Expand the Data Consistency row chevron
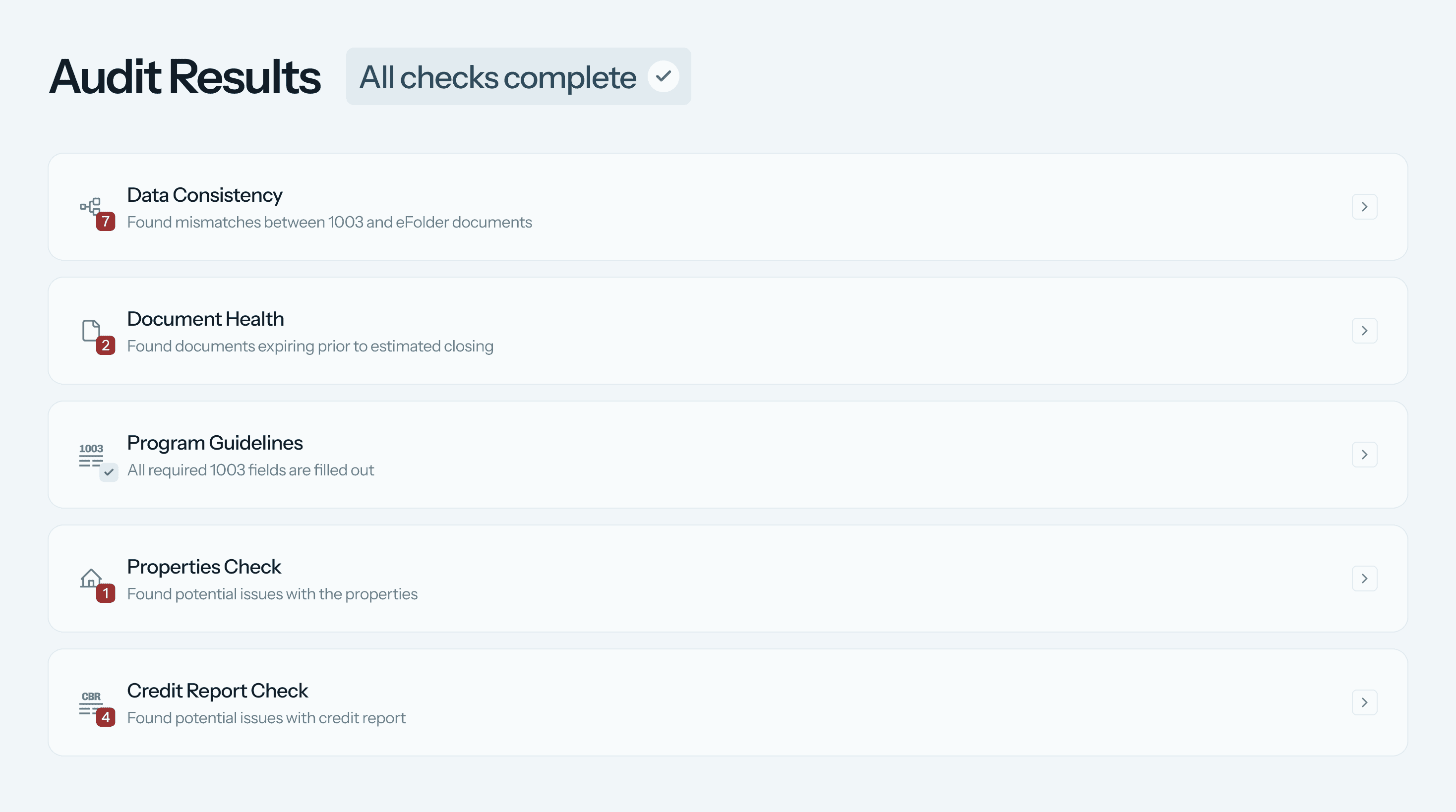 coord(1364,207)
